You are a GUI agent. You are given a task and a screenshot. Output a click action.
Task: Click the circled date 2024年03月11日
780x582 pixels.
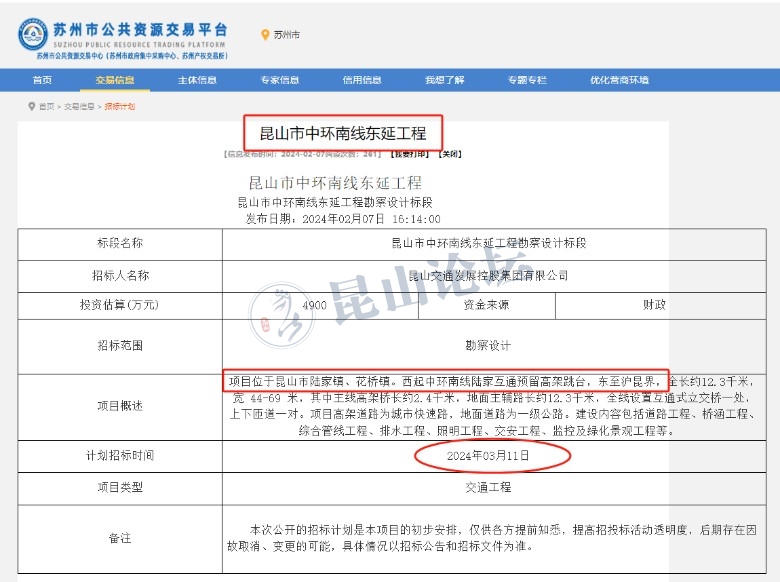[x=489, y=455]
